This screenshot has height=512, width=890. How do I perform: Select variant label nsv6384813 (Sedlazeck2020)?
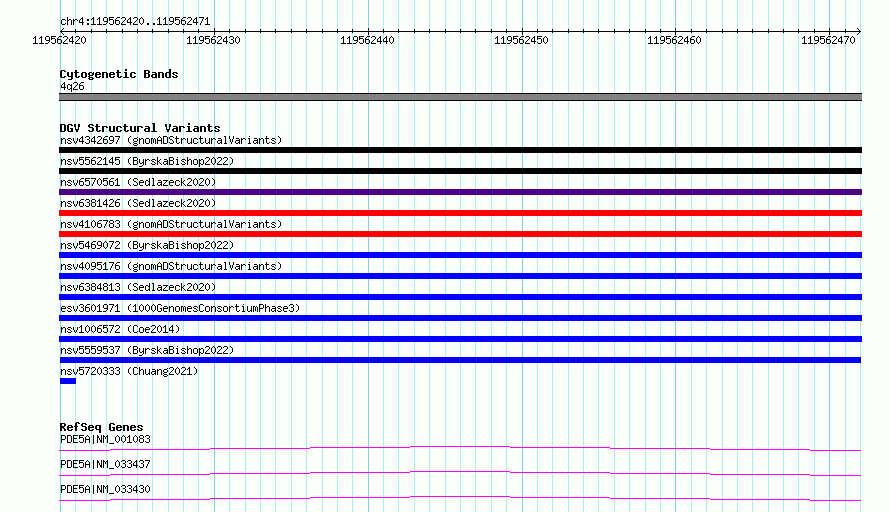(x=138, y=287)
